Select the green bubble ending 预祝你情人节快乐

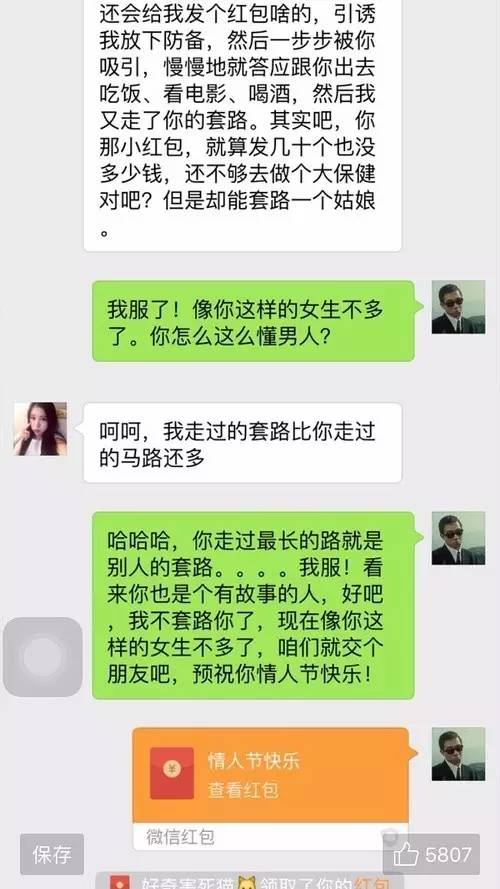[253, 606]
